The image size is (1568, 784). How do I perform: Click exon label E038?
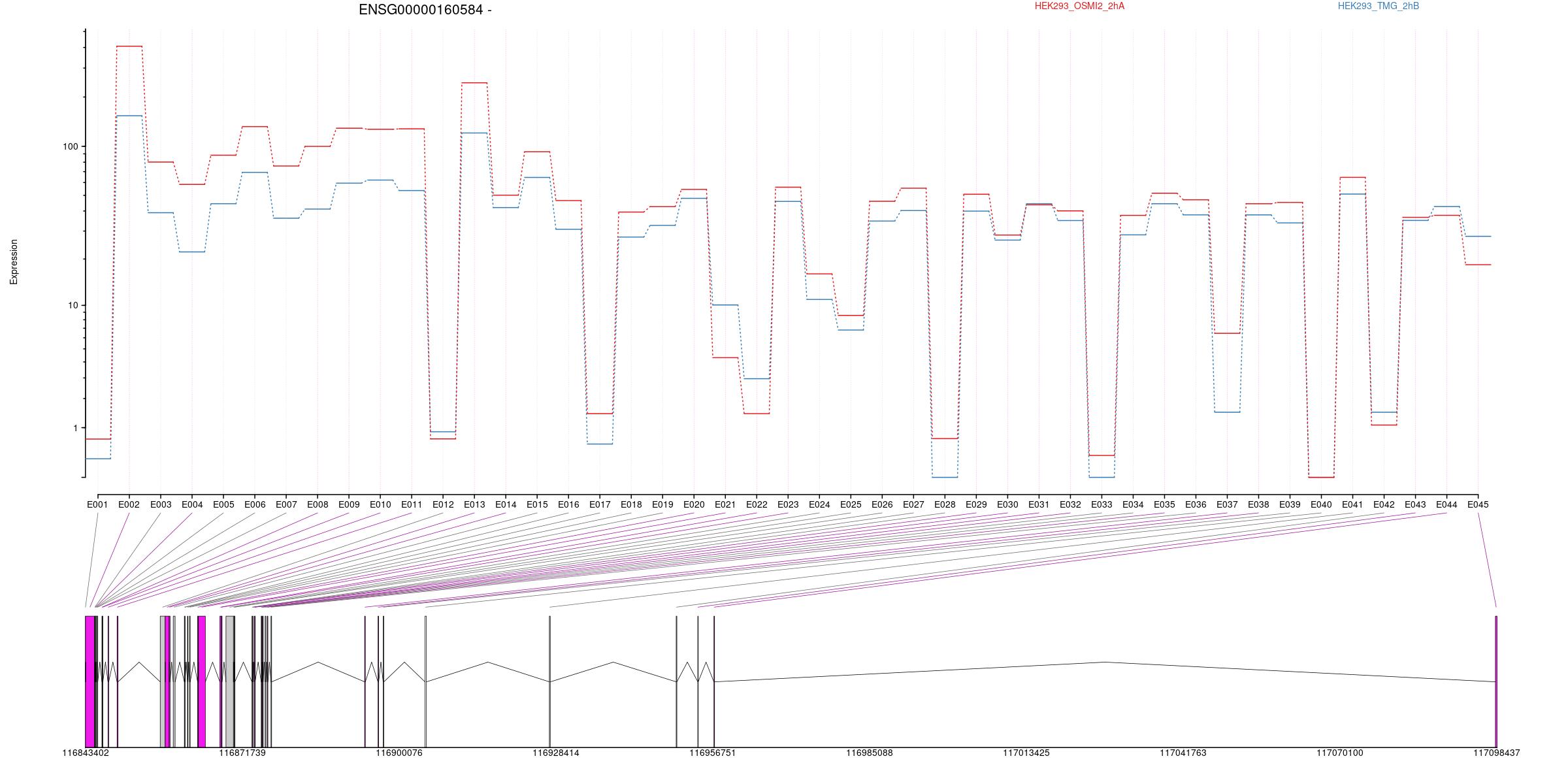[1258, 504]
